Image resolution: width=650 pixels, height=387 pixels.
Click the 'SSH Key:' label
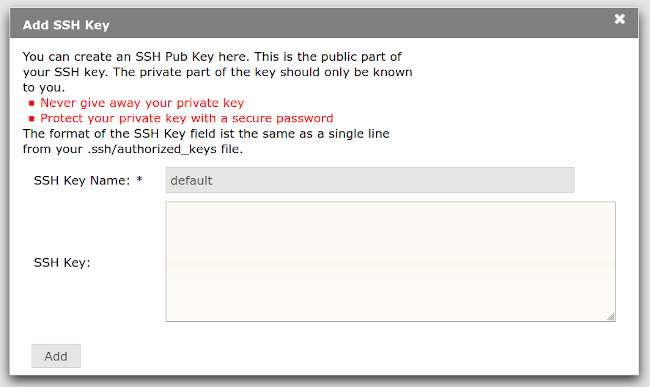62,263
